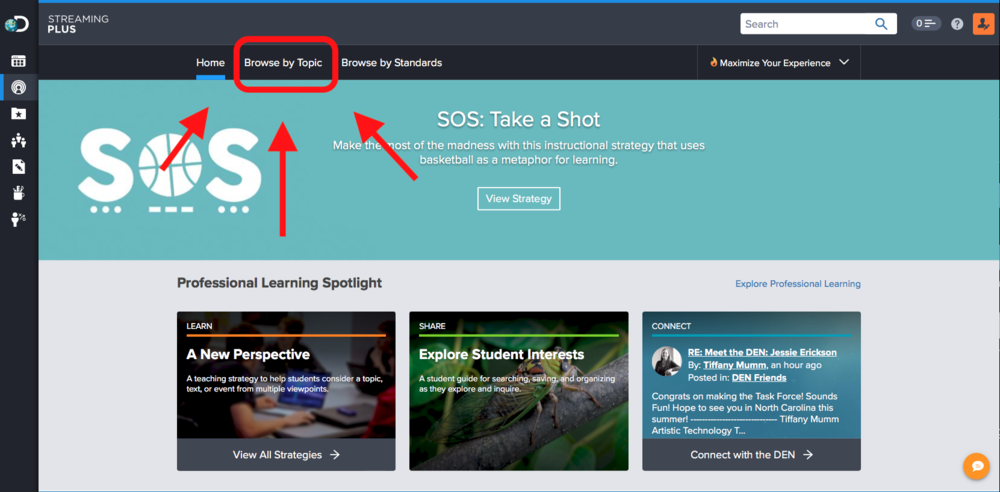Image resolution: width=1000 pixels, height=492 pixels.
Task: Open the cup of pencils sidebar icon
Action: (x=18, y=193)
